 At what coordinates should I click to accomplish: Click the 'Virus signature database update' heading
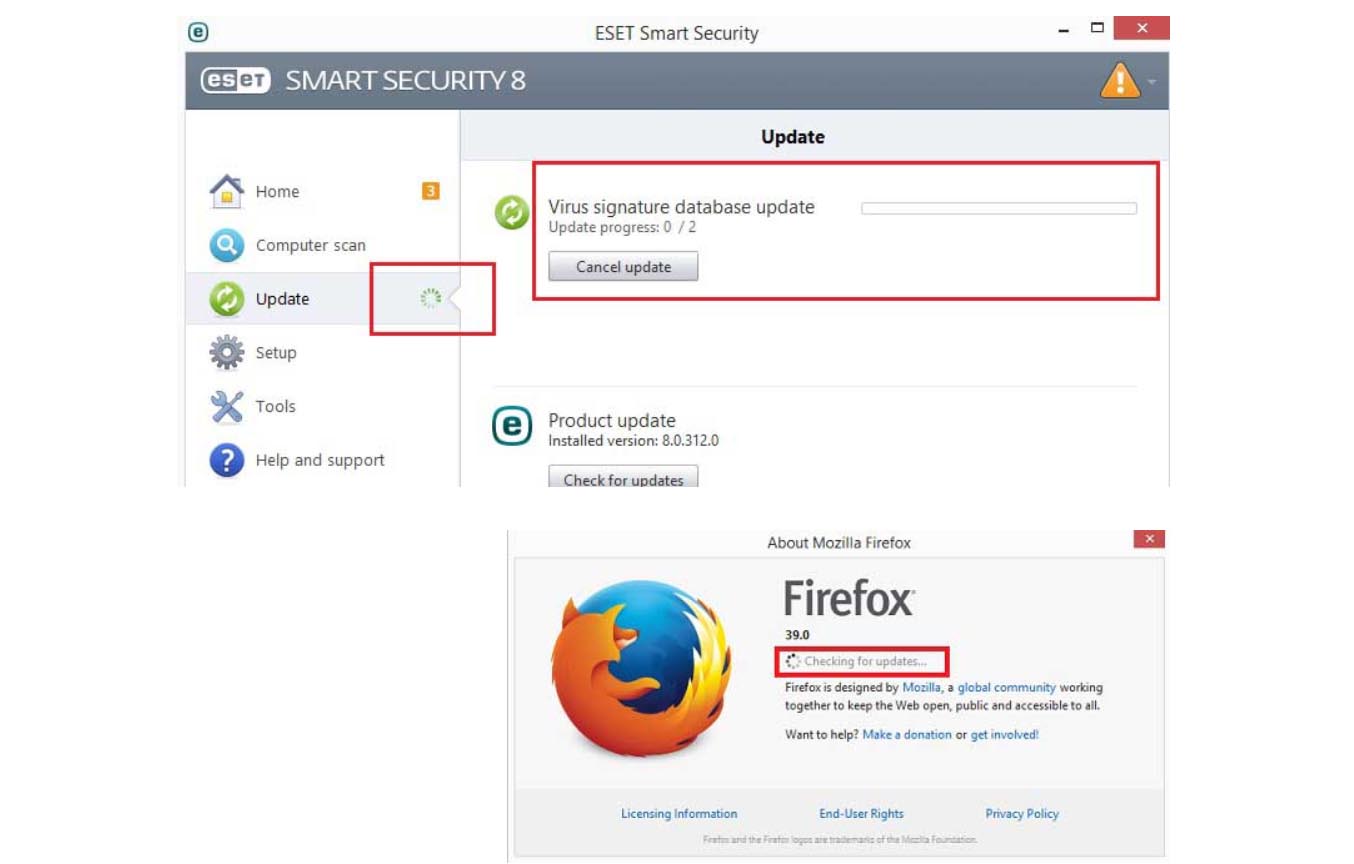(681, 207)
